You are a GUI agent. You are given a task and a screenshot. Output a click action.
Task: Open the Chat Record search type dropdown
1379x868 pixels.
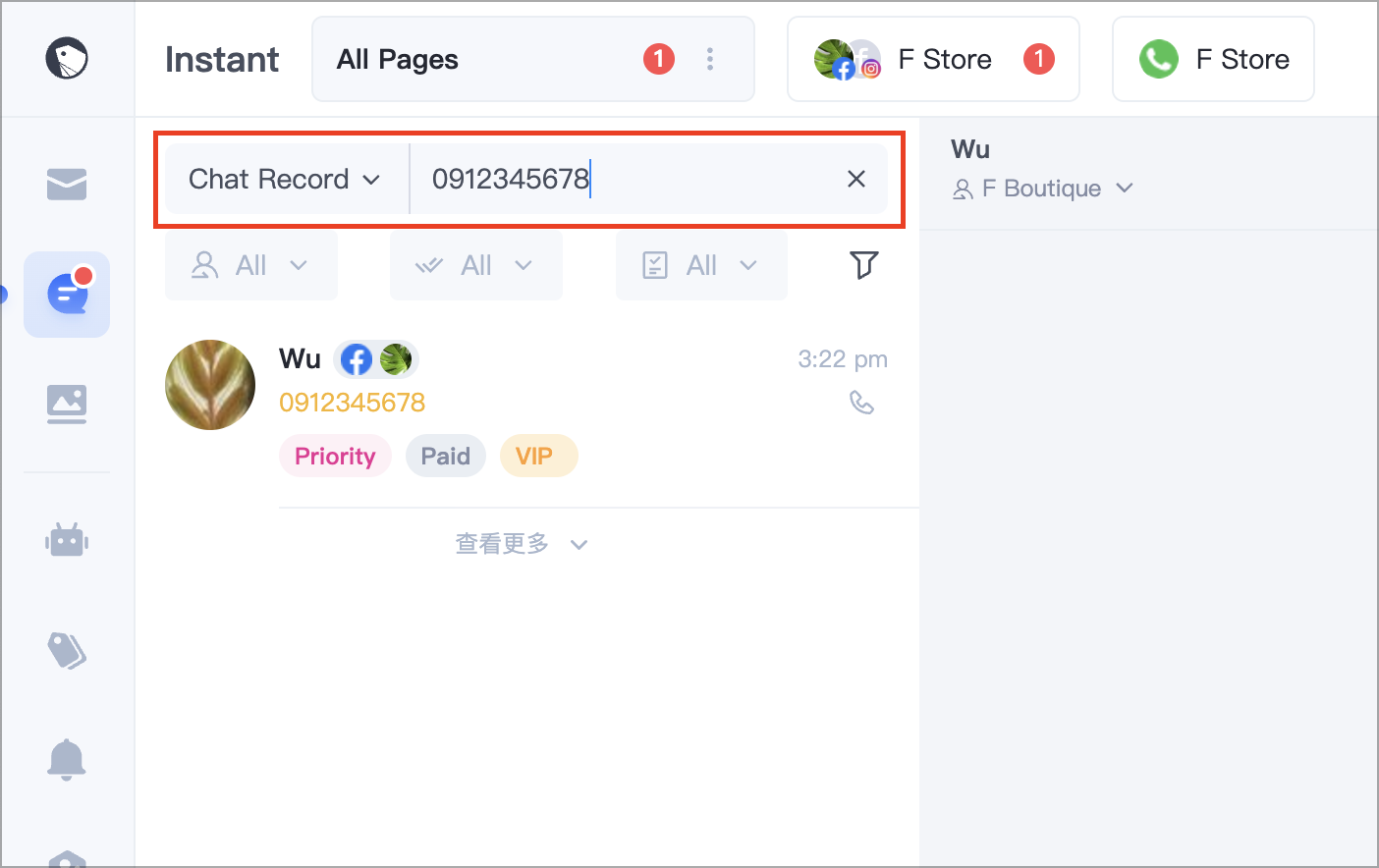(285, 179)
